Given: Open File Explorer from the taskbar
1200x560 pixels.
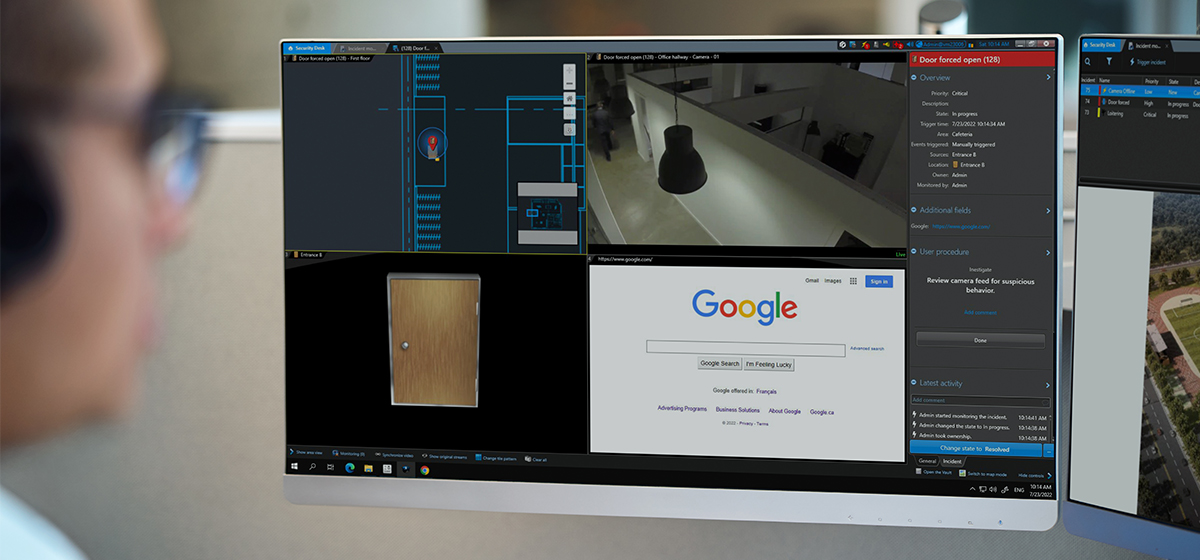Looking at the screenshot, I should point(368,468).
